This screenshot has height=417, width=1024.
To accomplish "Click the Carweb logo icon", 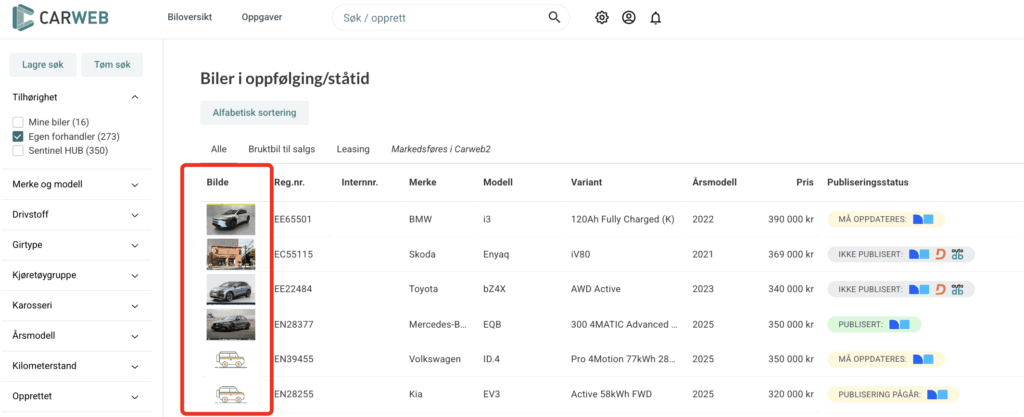I will click(x=25, y=18).
